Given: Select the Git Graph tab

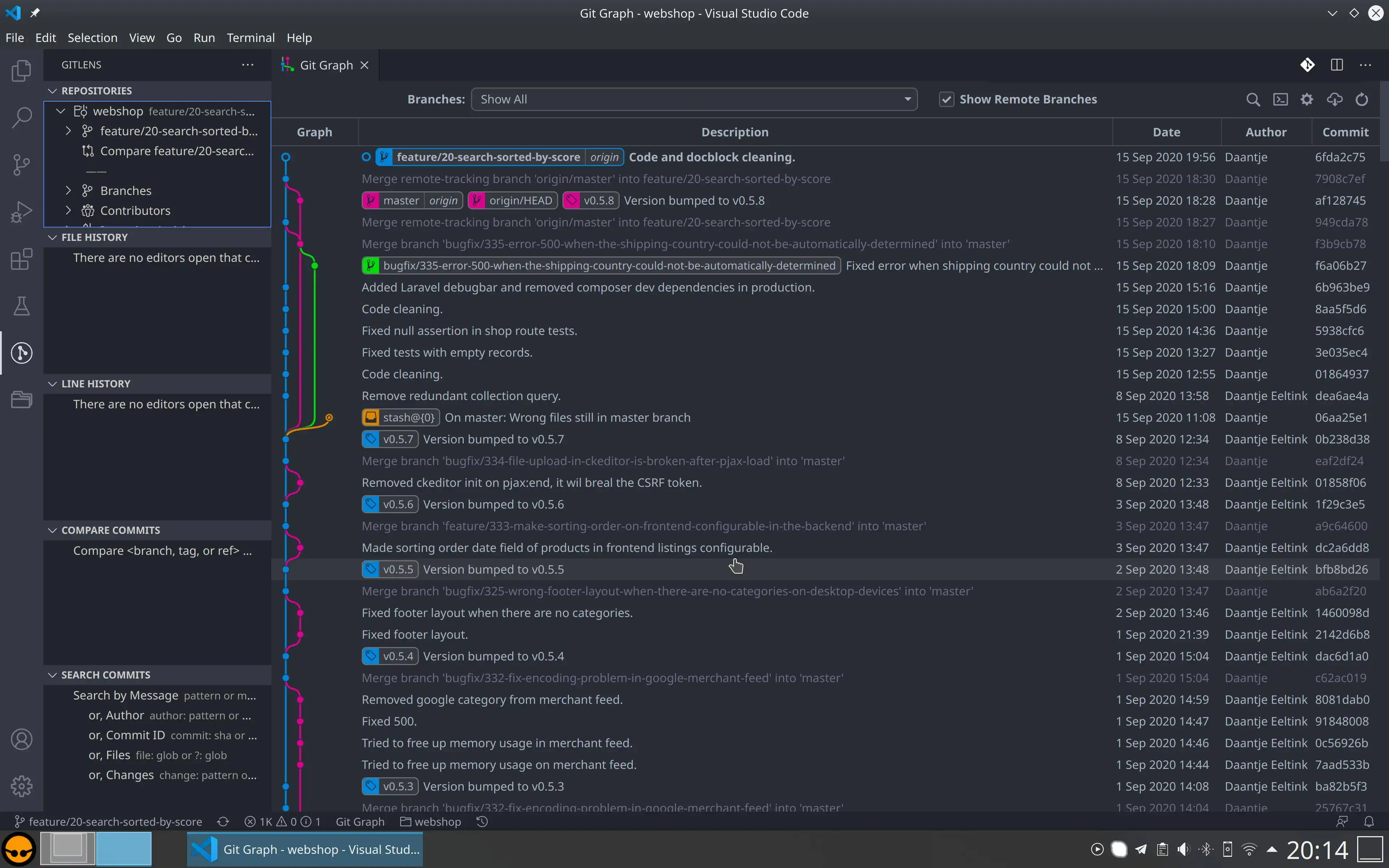Looking at the screenshot, I should (x=326, y=65).
